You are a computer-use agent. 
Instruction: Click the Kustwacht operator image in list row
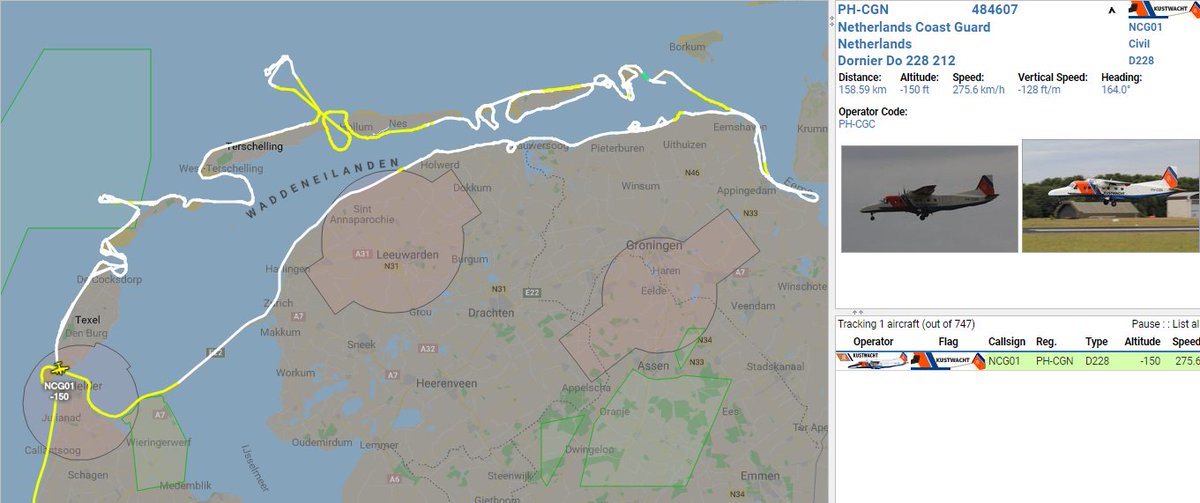[873, 360]
